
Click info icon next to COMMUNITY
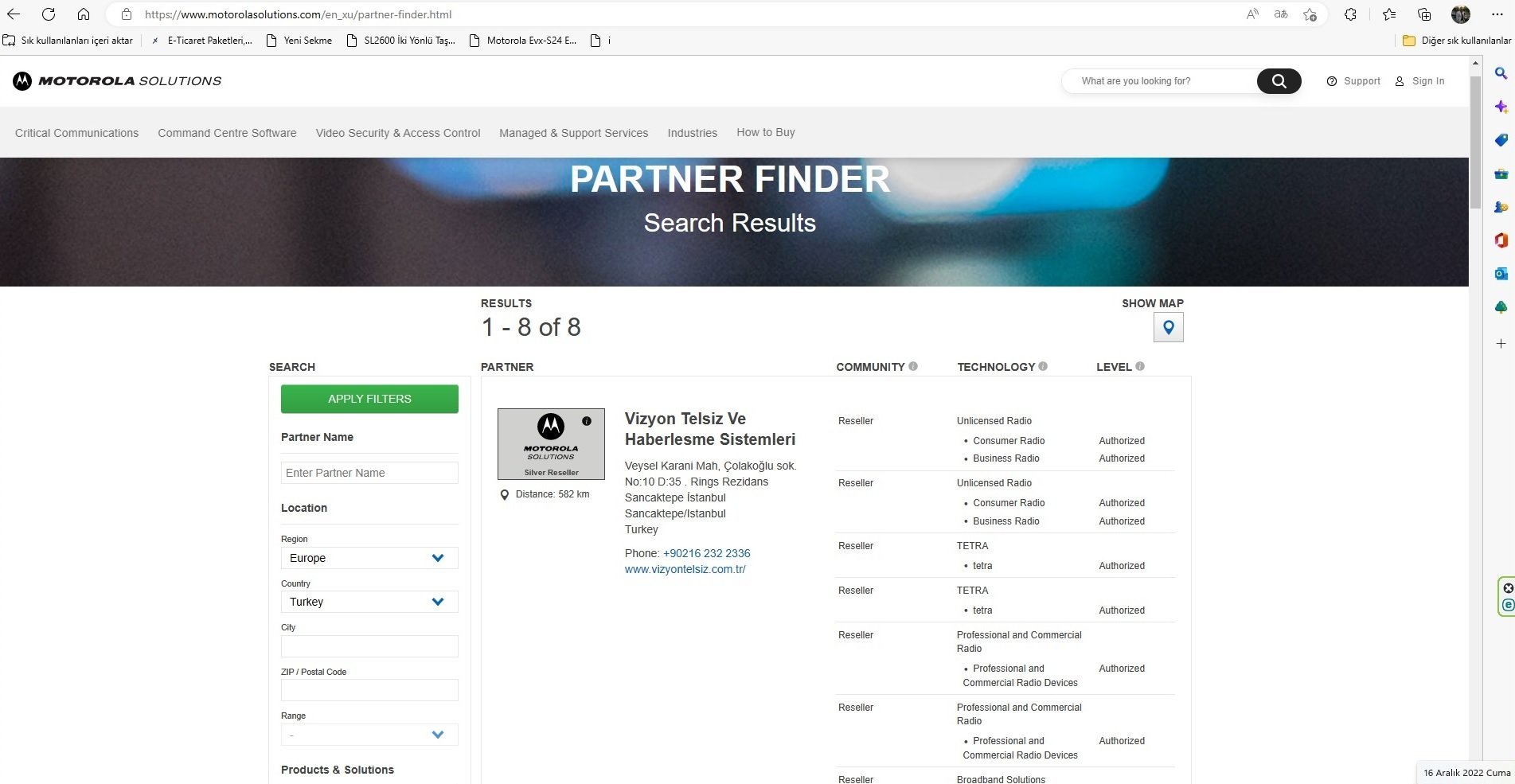point(913,366)
